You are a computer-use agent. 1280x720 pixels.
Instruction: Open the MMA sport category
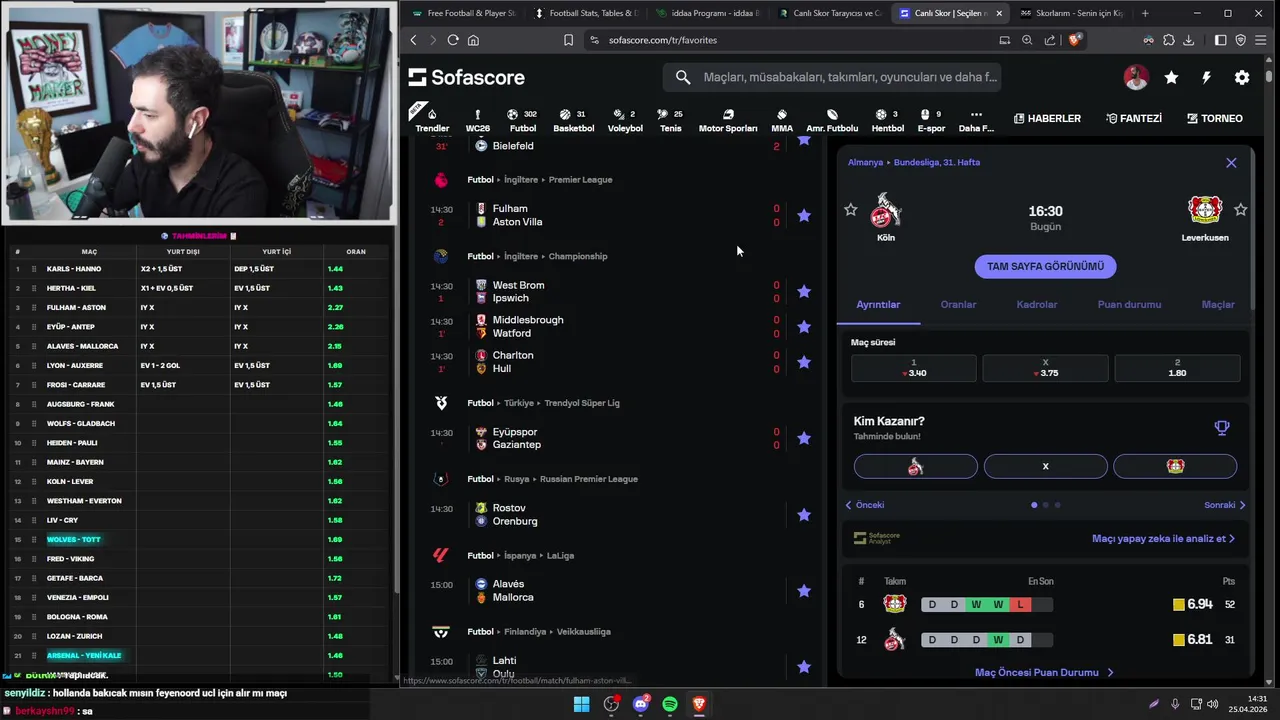[x=782, y=119]
